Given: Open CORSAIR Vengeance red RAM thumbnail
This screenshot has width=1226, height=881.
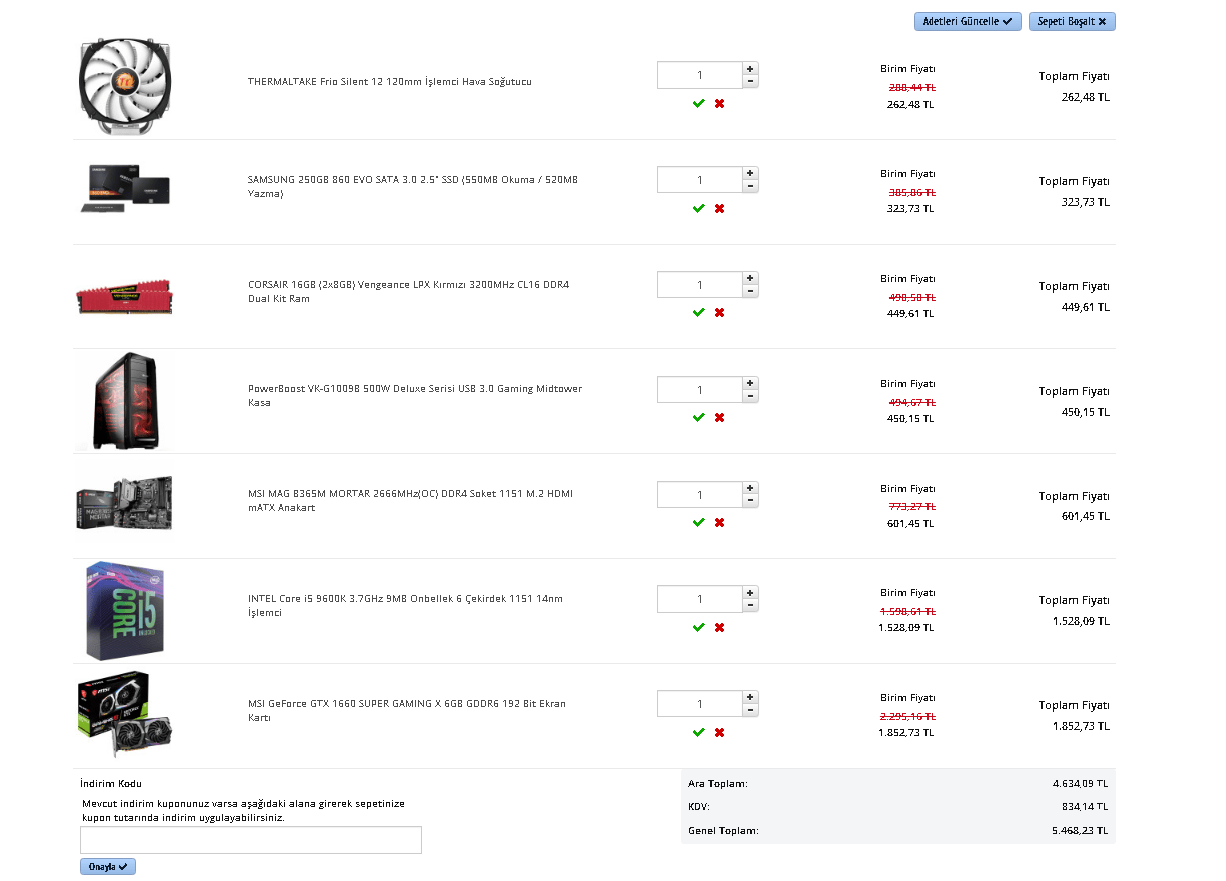Looking at the screenshot, I should point(124,296).
